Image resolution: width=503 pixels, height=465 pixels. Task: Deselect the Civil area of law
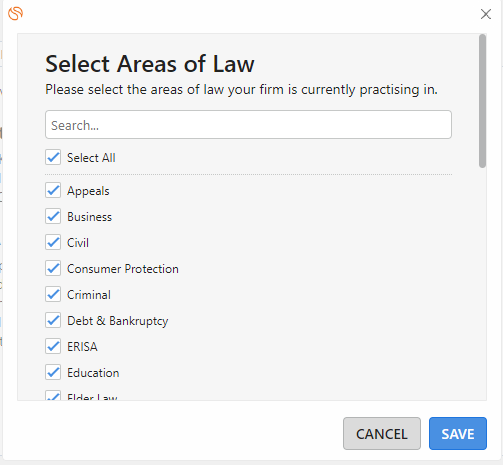[53, 242]
